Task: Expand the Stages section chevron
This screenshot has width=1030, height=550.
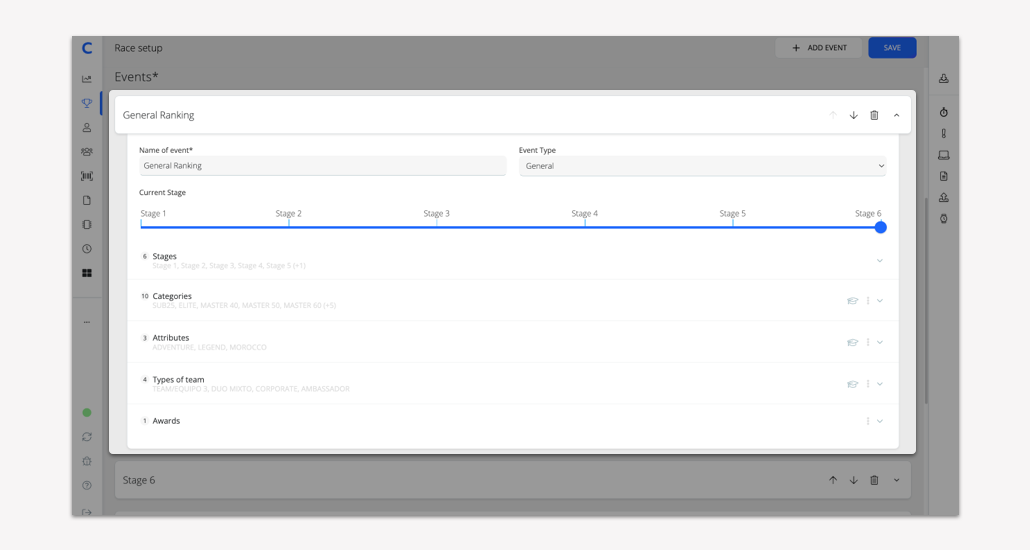Action: coord(880,261)
